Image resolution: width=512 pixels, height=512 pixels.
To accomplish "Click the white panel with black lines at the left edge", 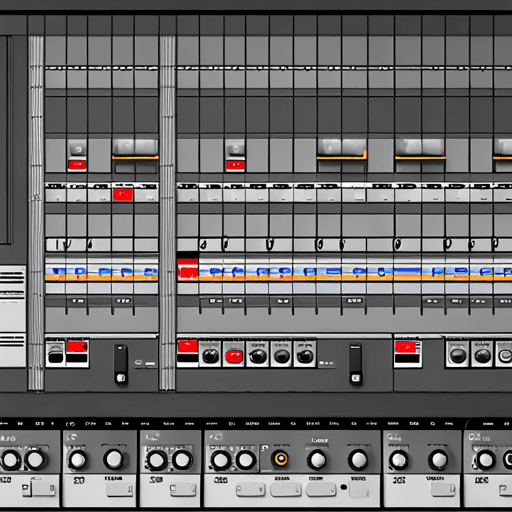I will pos(12,317).
